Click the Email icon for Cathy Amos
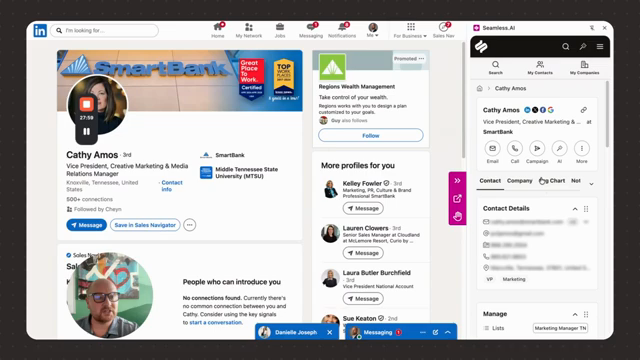The image size is (640, 360). pyautogui.click(x=492, y=149)
